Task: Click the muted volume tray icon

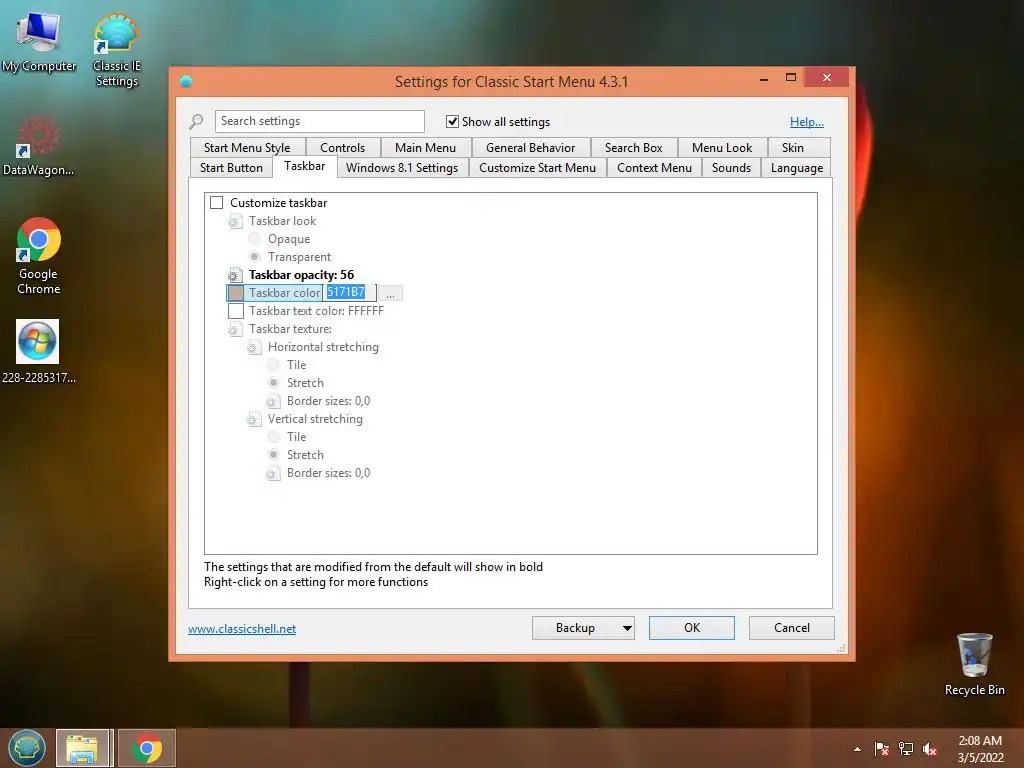Action: coord(930,749)
